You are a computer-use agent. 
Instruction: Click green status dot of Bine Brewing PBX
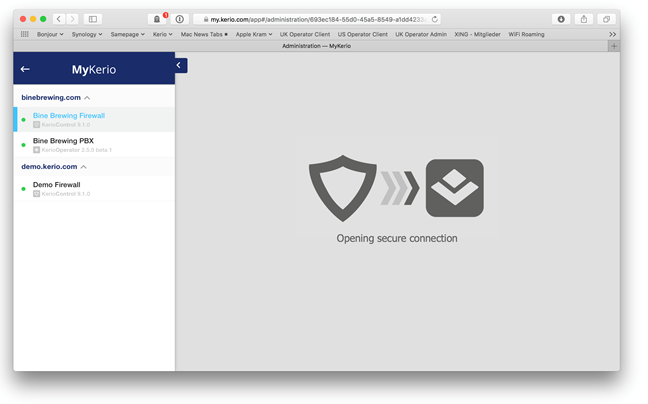pos(24,145)
